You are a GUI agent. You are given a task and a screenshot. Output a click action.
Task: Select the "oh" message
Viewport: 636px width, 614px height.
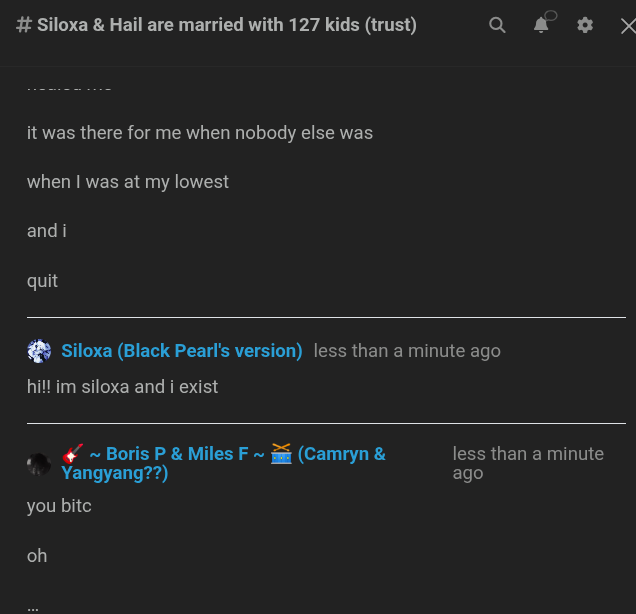(37, 556)
